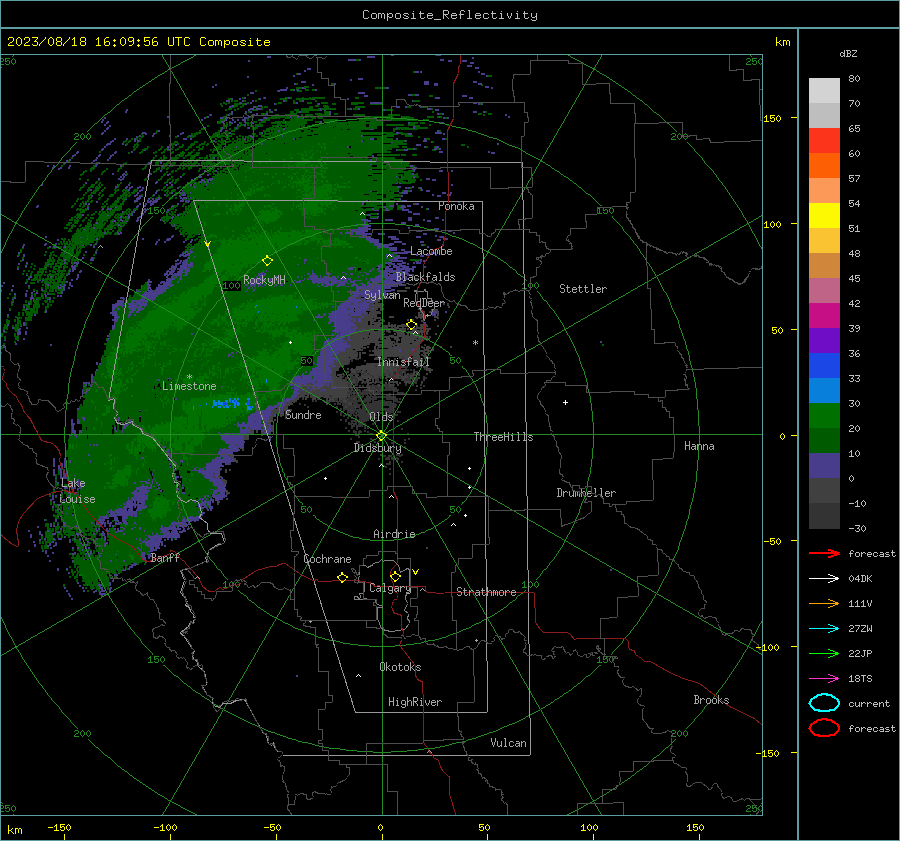
Task: Click the 'current' legend label
Action: pyautogui.click(x=869, y=704)
